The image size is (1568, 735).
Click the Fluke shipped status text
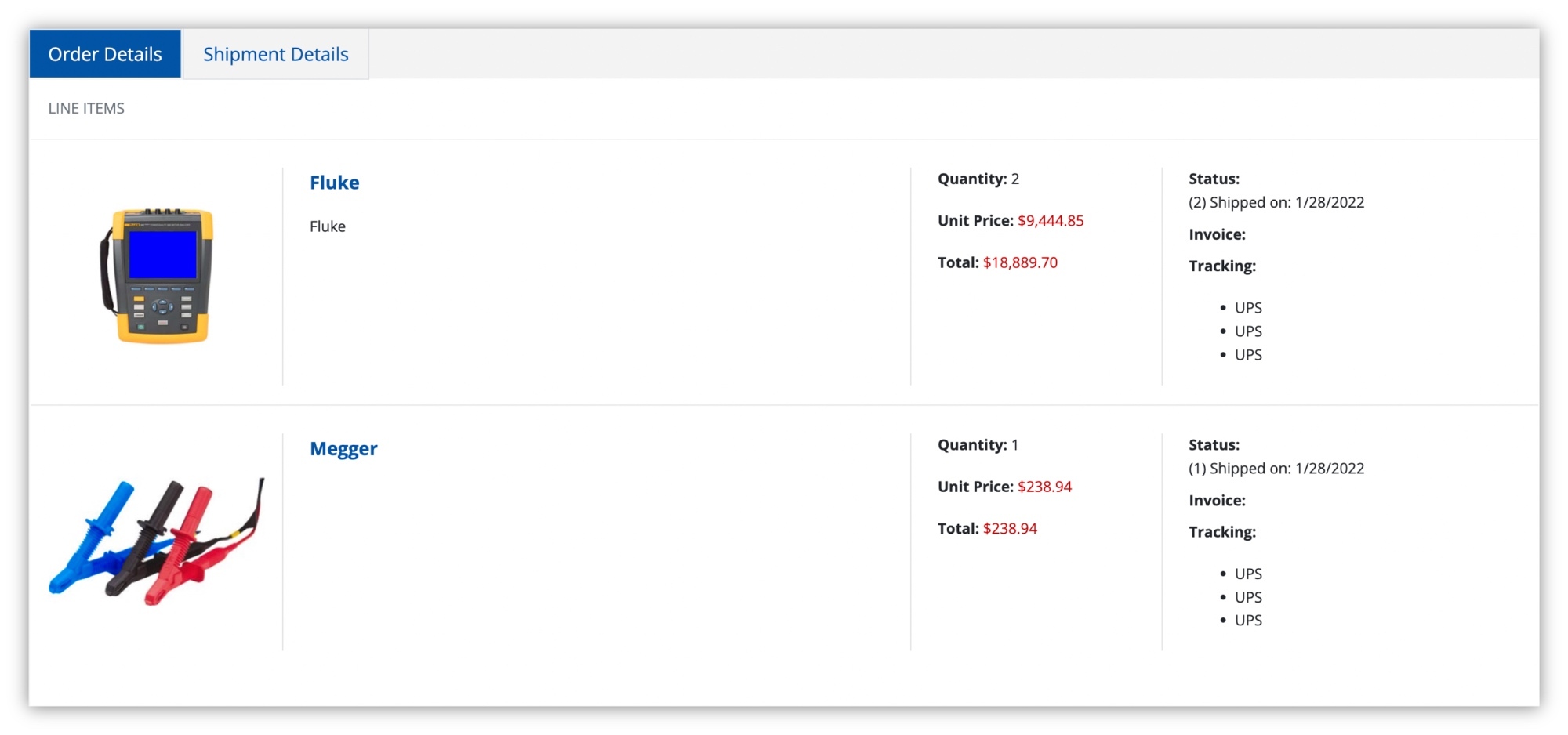pyautogui.click(x=1276, y=202)
